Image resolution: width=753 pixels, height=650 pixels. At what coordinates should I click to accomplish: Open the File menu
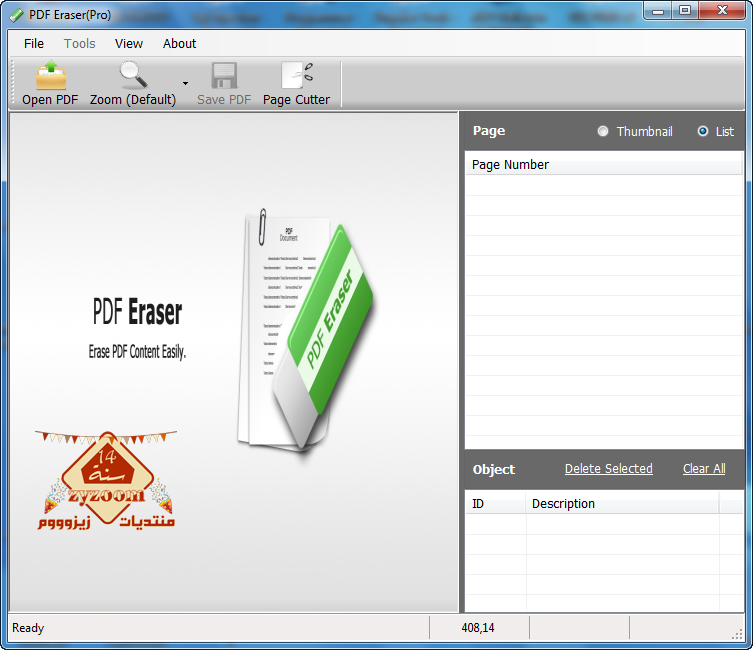(34, 44)
